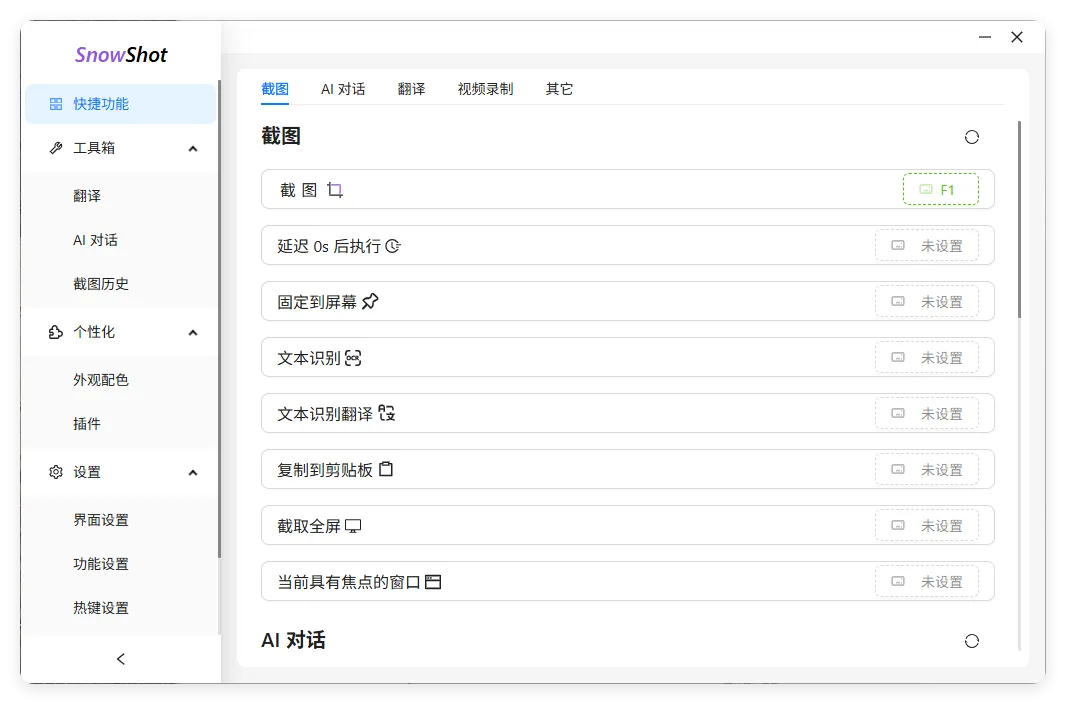
Task: Click the F1 hotkey button
Action: point(941,188)
